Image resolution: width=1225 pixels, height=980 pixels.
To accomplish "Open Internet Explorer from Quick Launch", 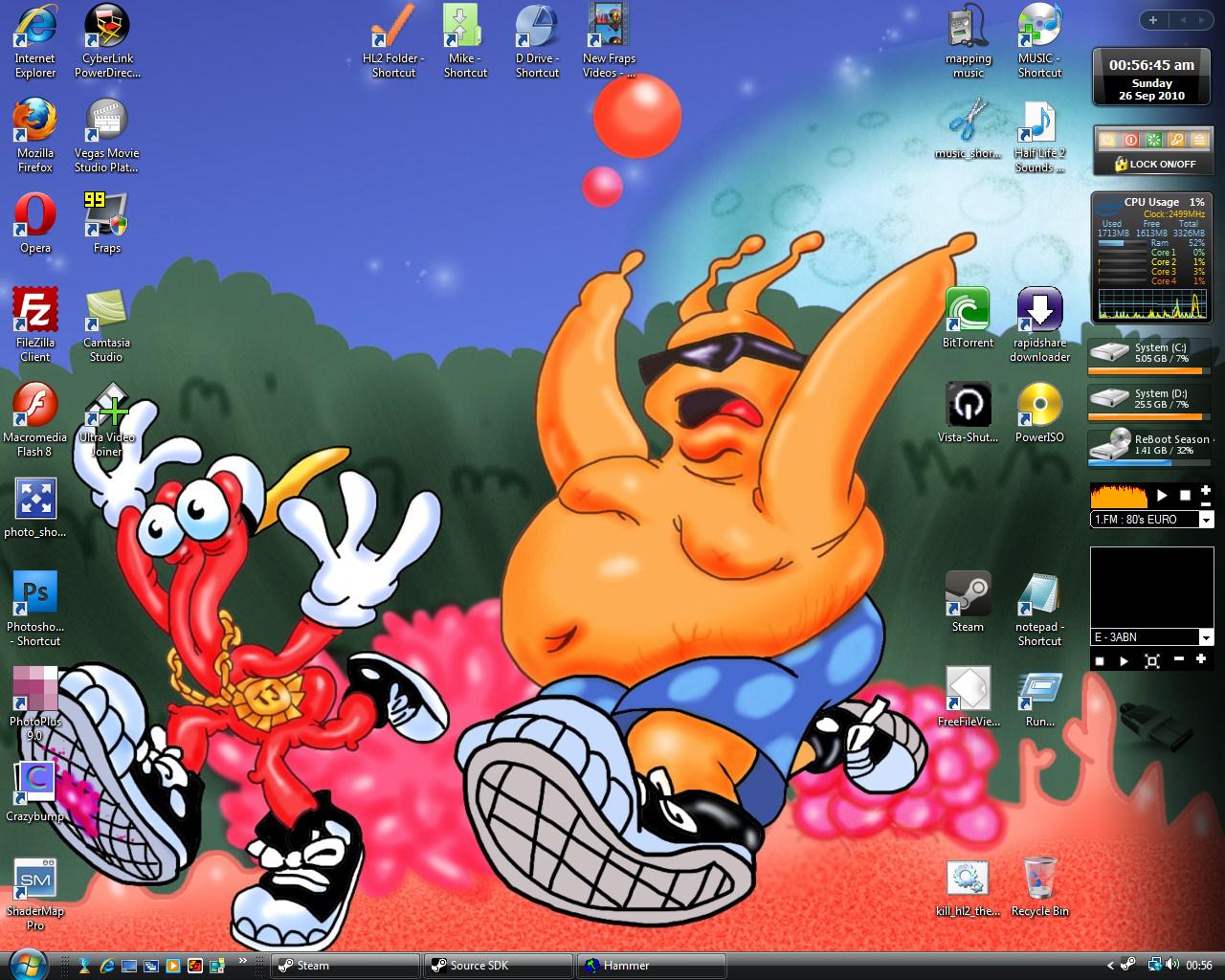I will (107, 965).
